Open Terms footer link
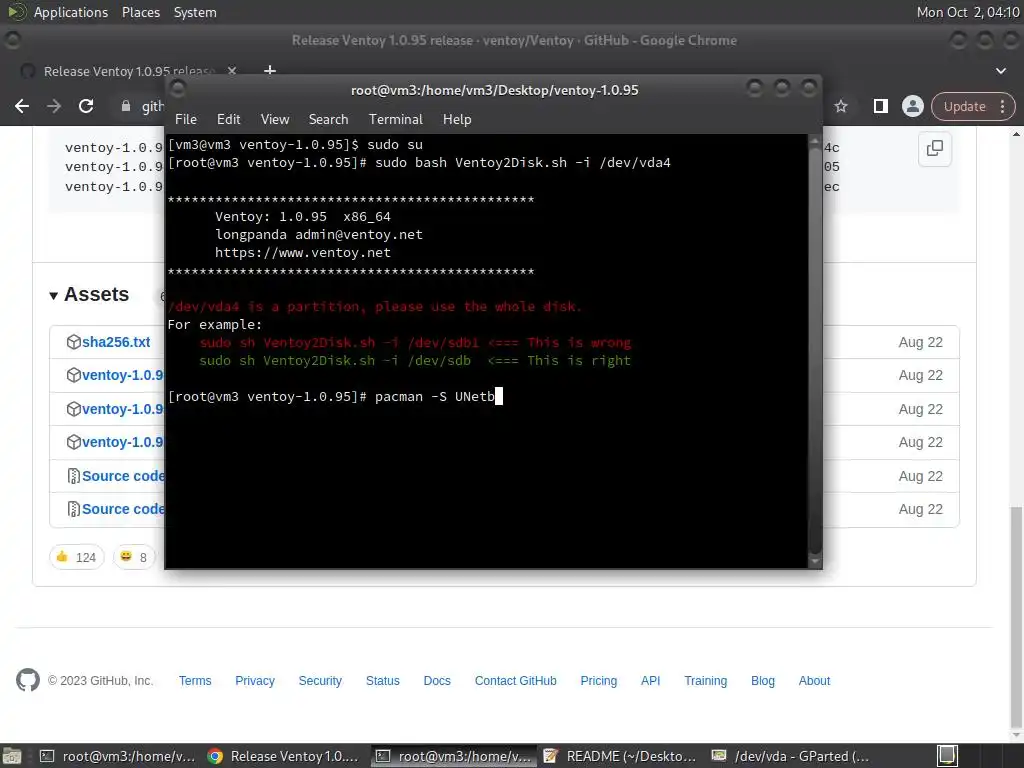Viewport: 1024px width, 768px height. point(195,680)
